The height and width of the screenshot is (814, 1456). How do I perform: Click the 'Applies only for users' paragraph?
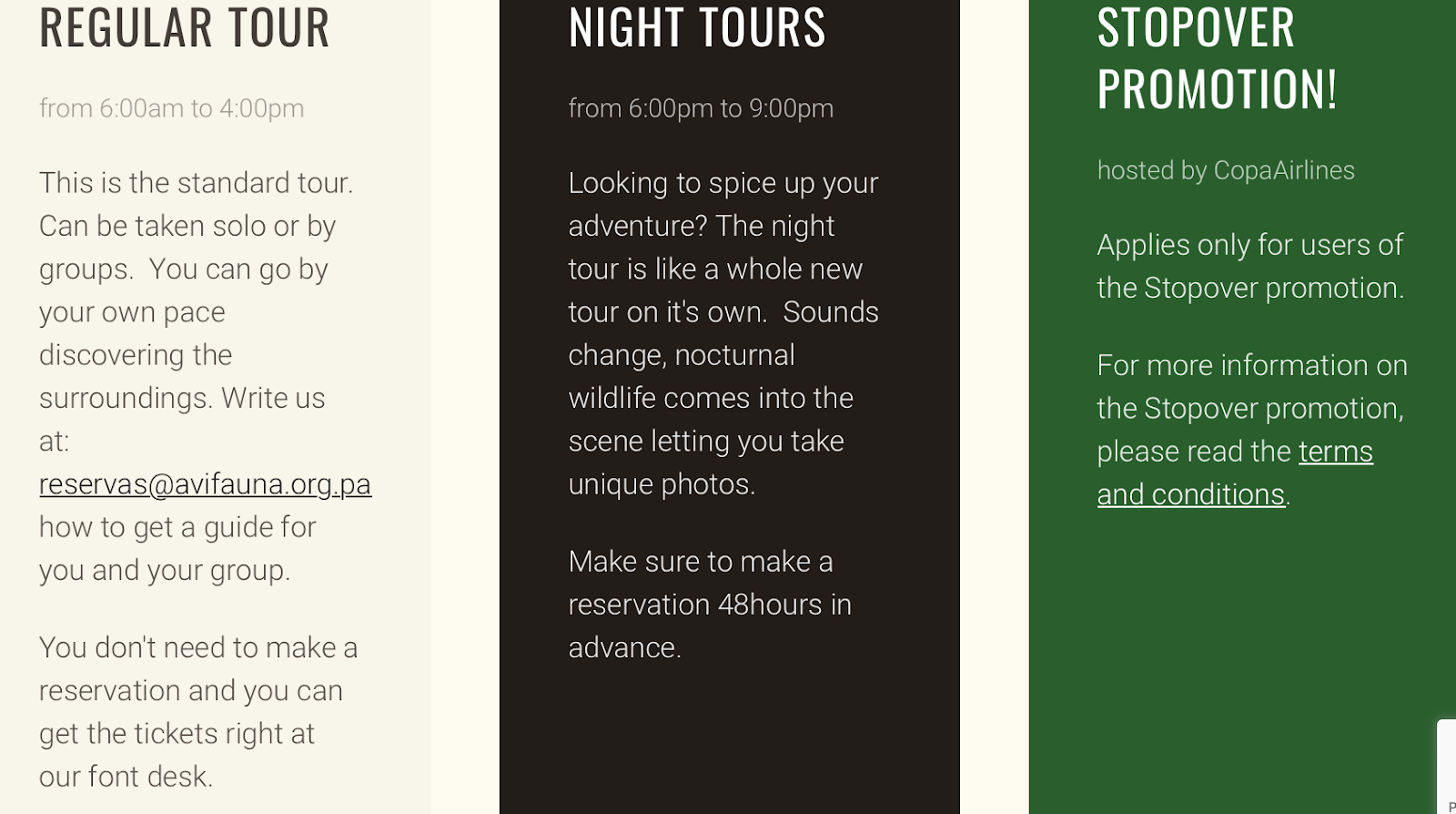(x=1250, y=266)
